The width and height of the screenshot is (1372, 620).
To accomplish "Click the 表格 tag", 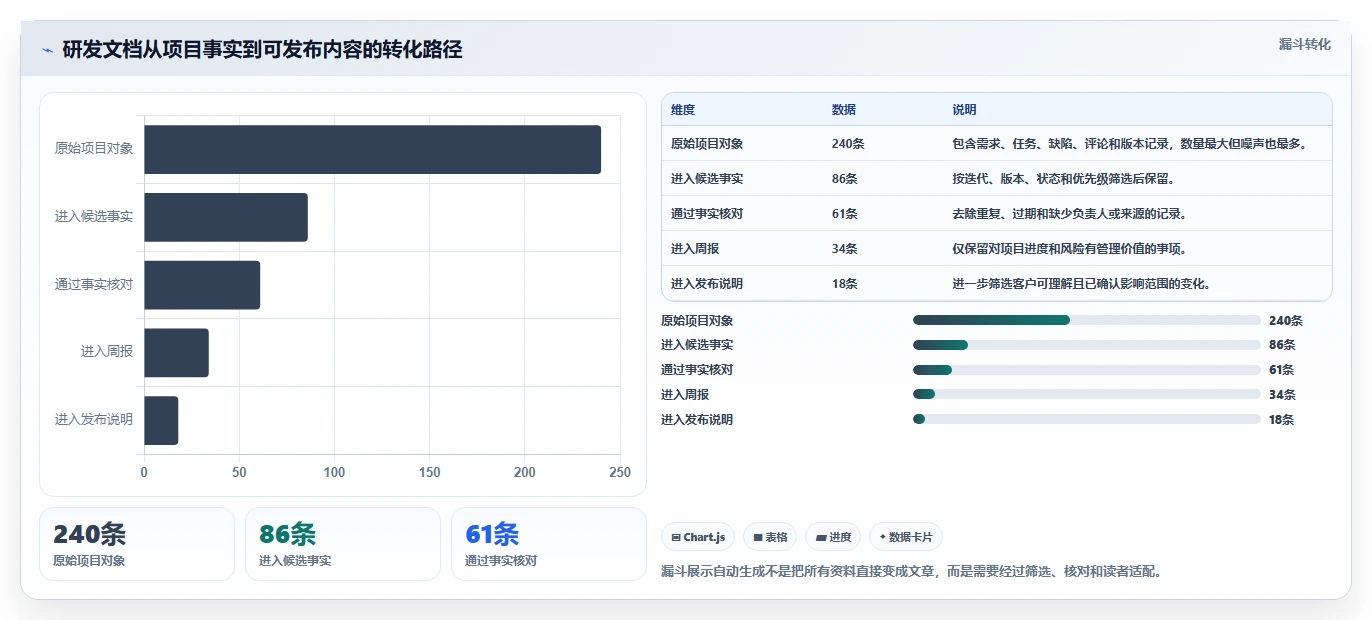I will pyautogui.click(x=771, y=537).
